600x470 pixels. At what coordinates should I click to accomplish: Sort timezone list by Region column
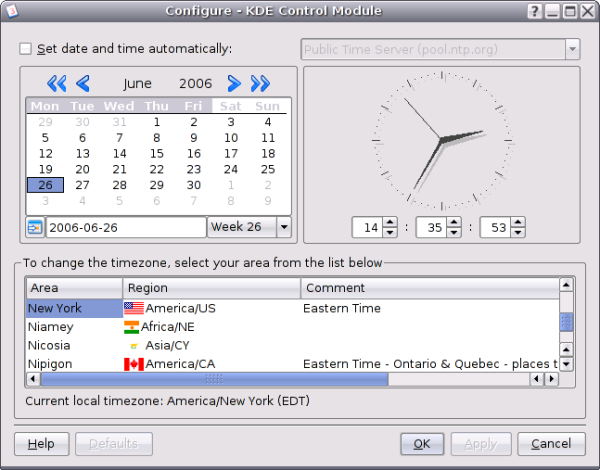click(211, 288)
